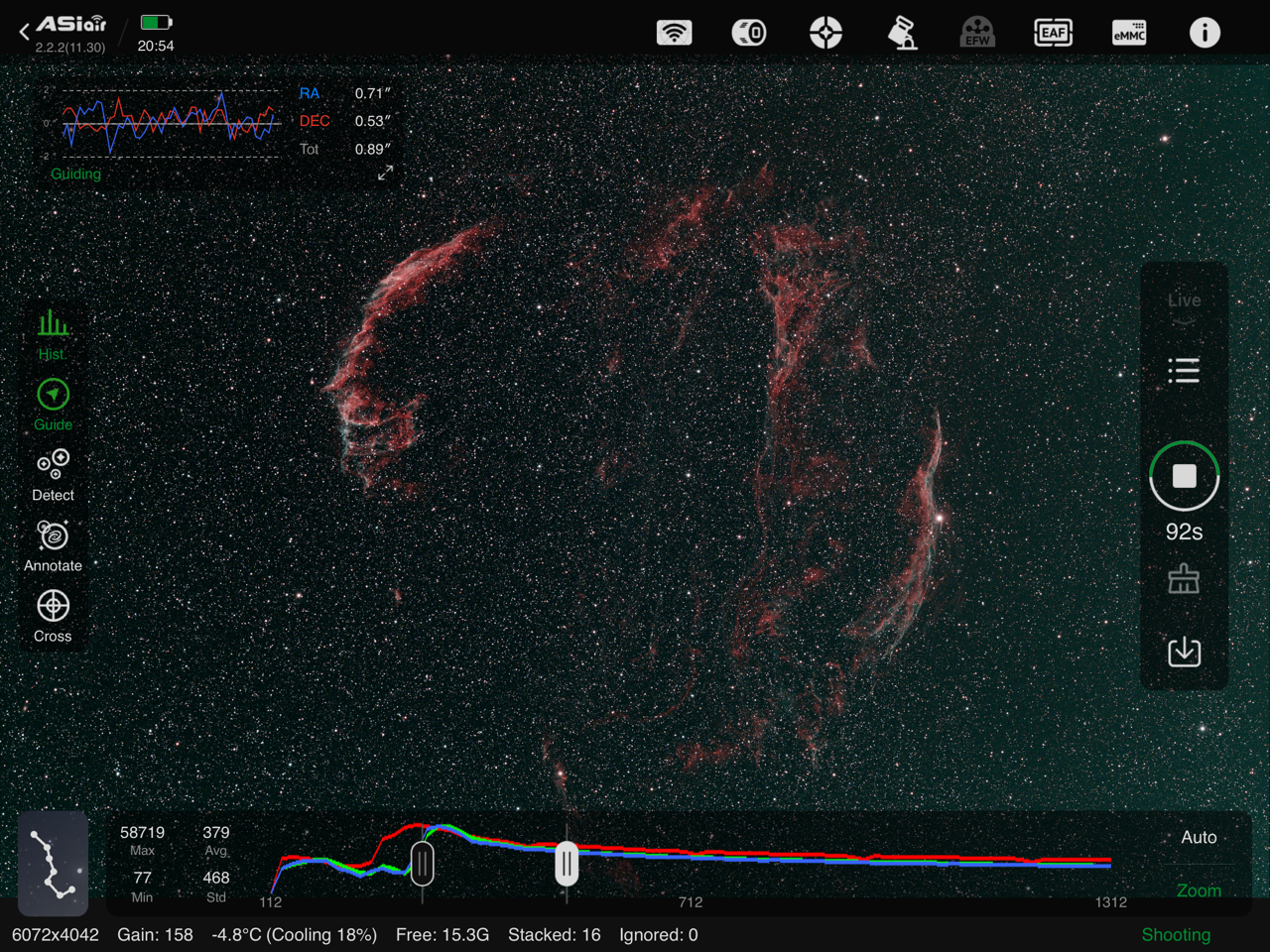Toggle the Cross crosshair overlay
The height and width of the screenshot is (952, 1270).
click(x=53, y=616)
